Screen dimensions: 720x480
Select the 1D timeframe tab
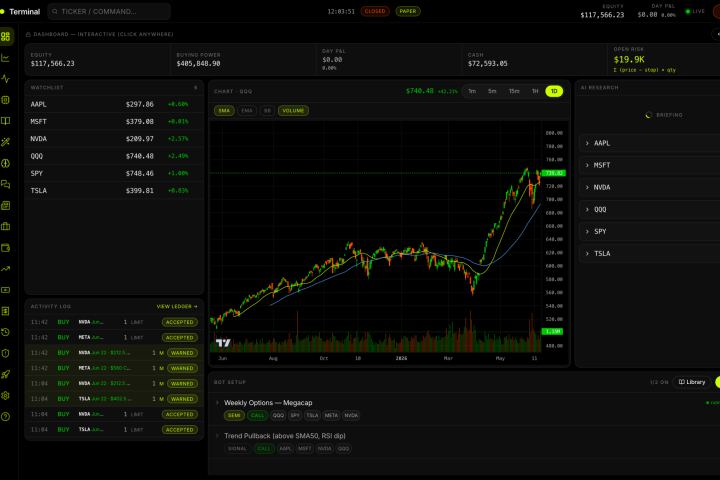(554, 91)
